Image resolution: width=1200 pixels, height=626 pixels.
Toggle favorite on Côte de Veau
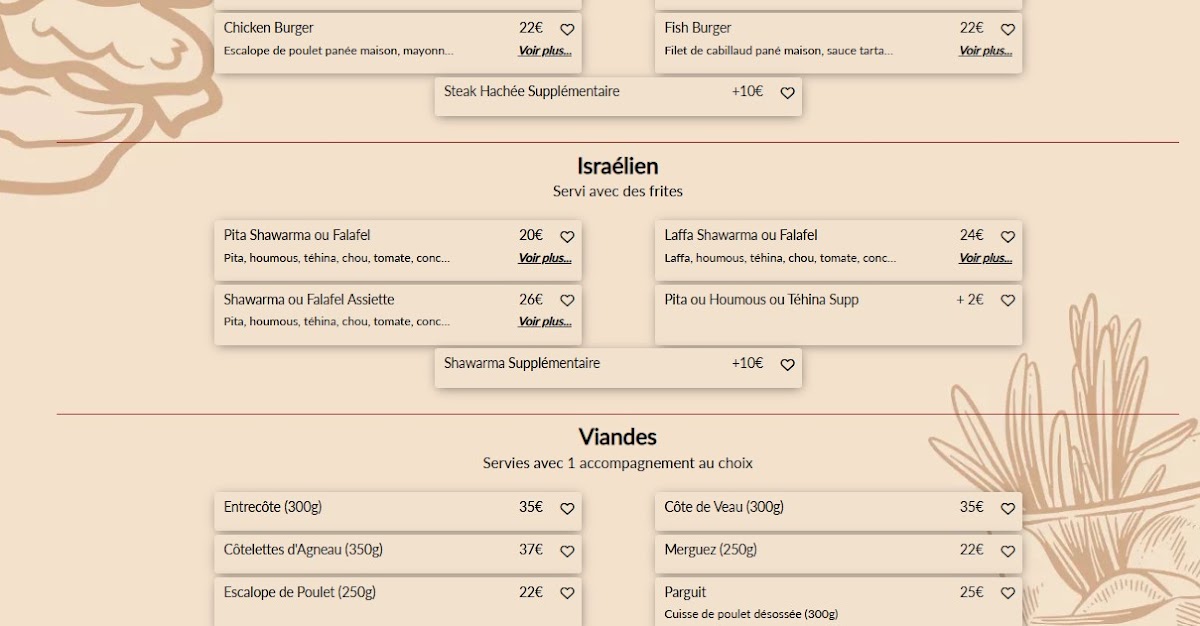(x=1008, y=509)
